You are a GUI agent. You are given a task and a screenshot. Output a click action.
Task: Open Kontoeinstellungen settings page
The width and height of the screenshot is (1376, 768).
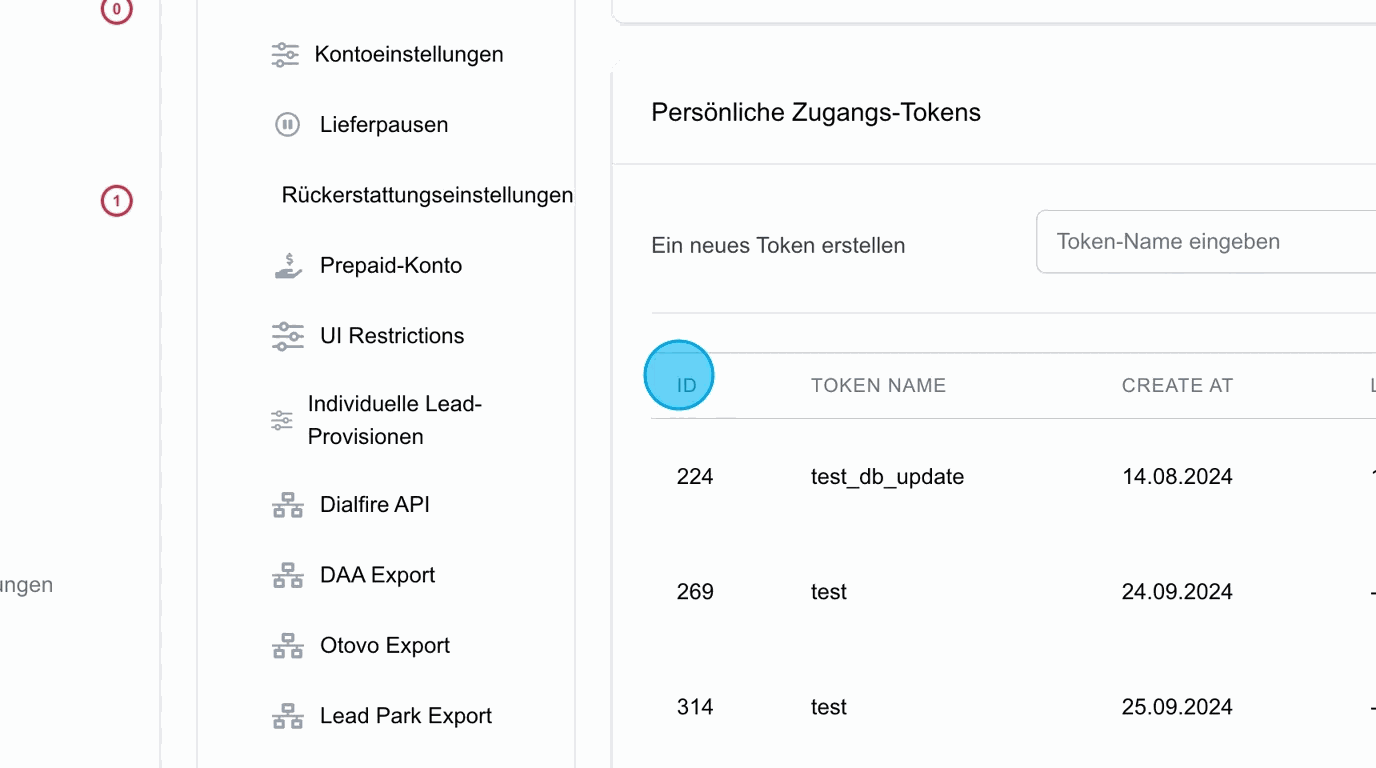[409, 54]
